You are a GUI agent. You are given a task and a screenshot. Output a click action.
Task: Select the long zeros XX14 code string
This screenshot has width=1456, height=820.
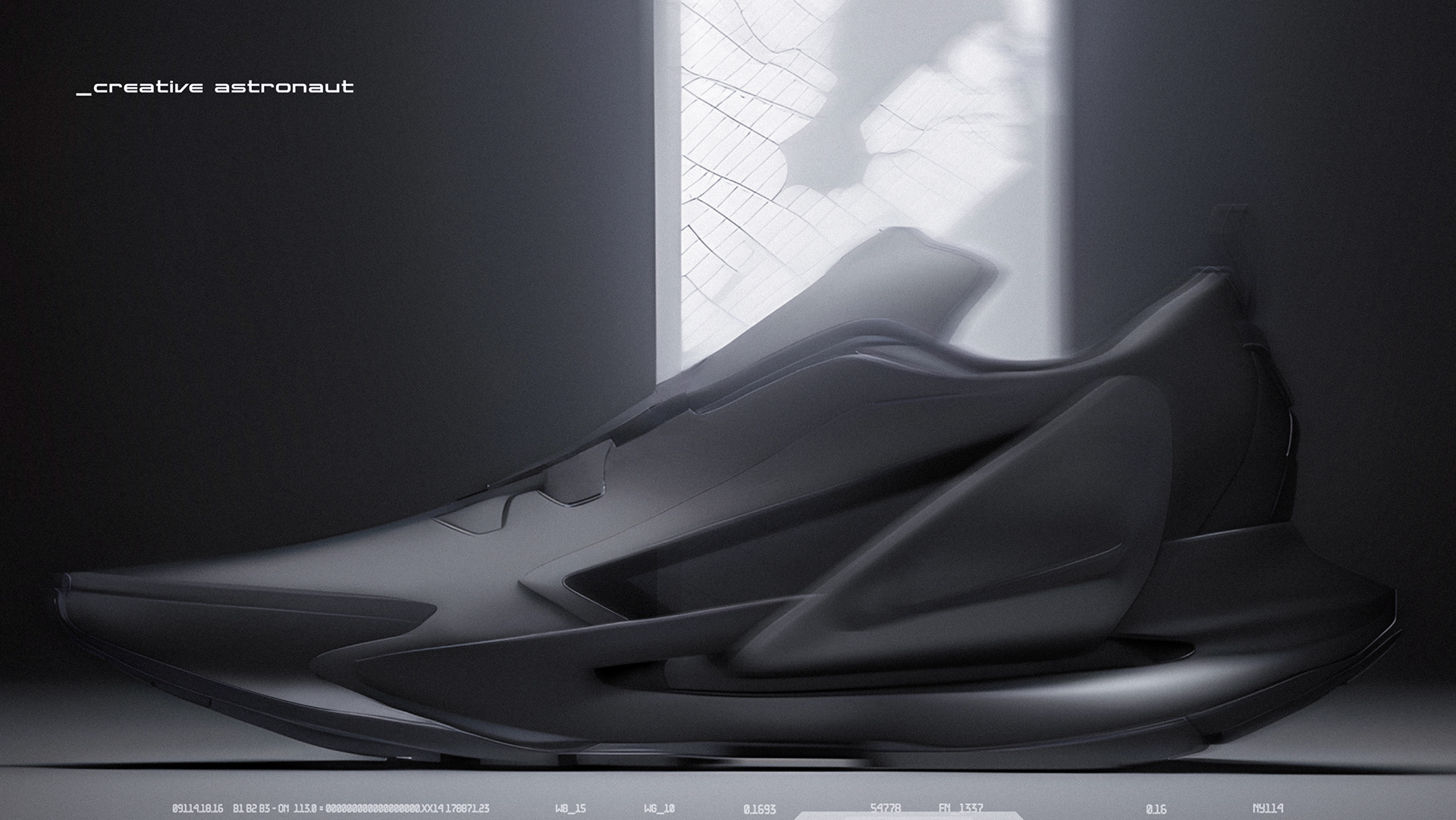click(384, 809)
